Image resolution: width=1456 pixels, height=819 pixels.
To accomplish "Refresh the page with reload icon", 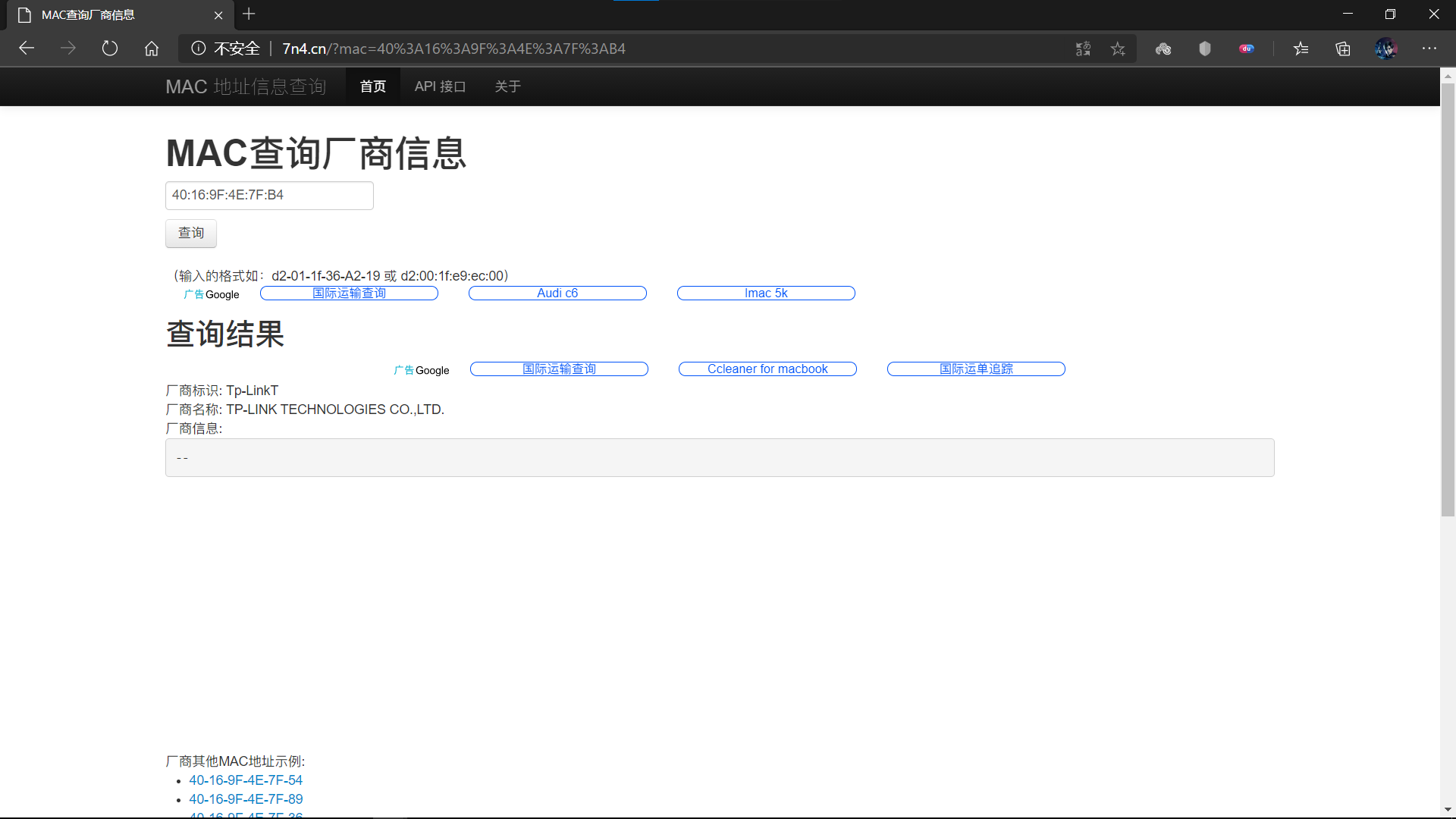I will coord(110,49).
